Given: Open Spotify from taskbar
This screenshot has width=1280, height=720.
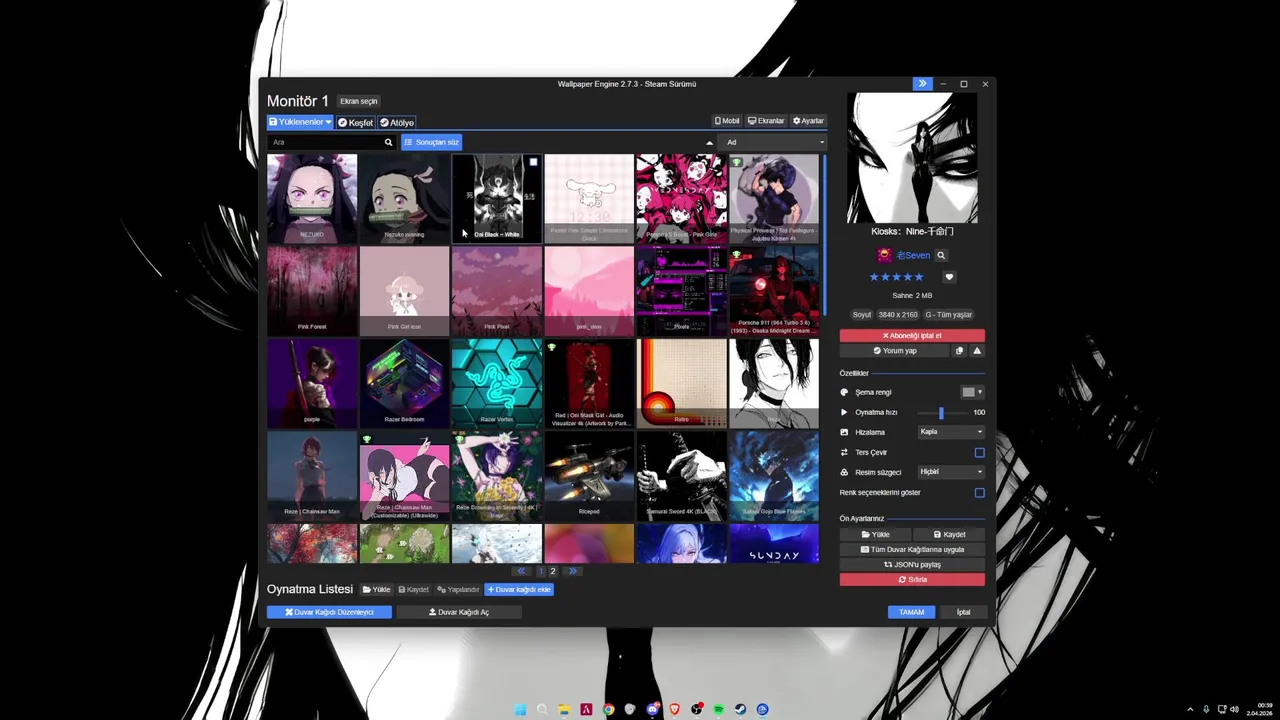Looking at the screenshot, I should coord(718,709).
